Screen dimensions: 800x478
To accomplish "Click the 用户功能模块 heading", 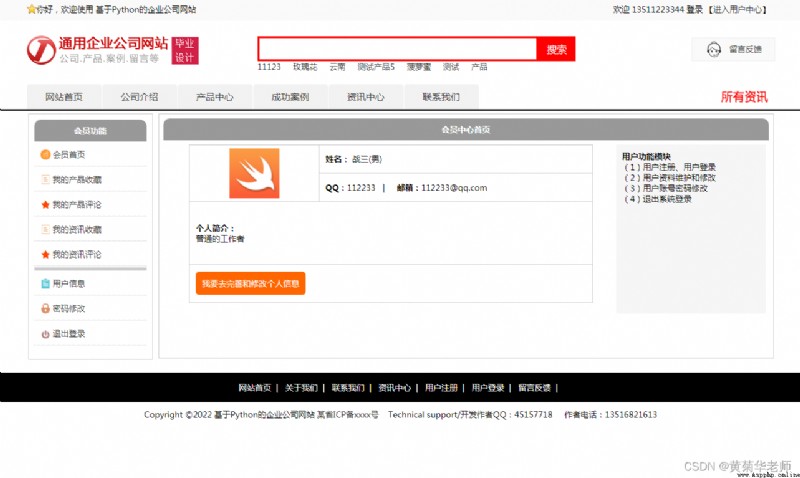I will pyautogui.click(x=646, y=157).
